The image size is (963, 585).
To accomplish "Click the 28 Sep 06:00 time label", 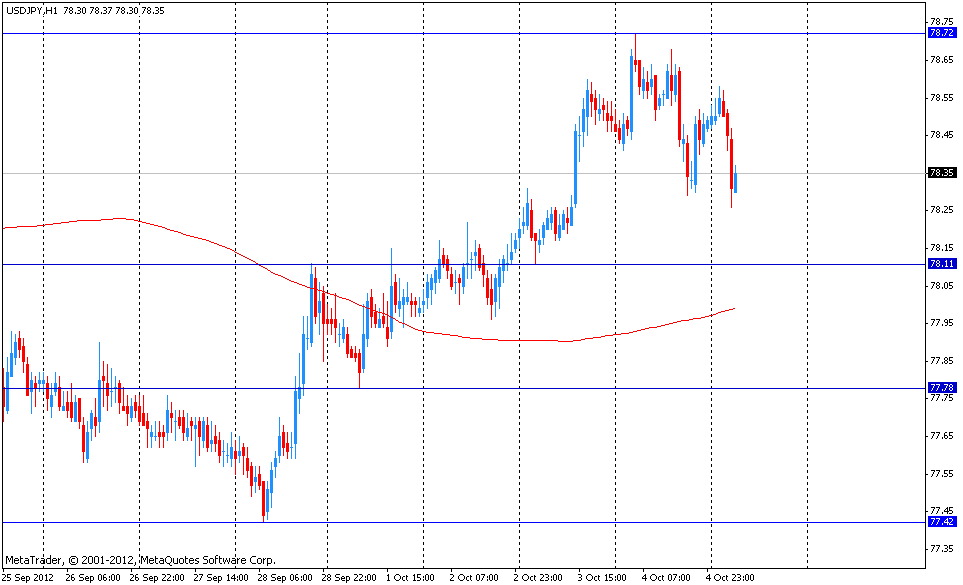I will coord(287,577).
